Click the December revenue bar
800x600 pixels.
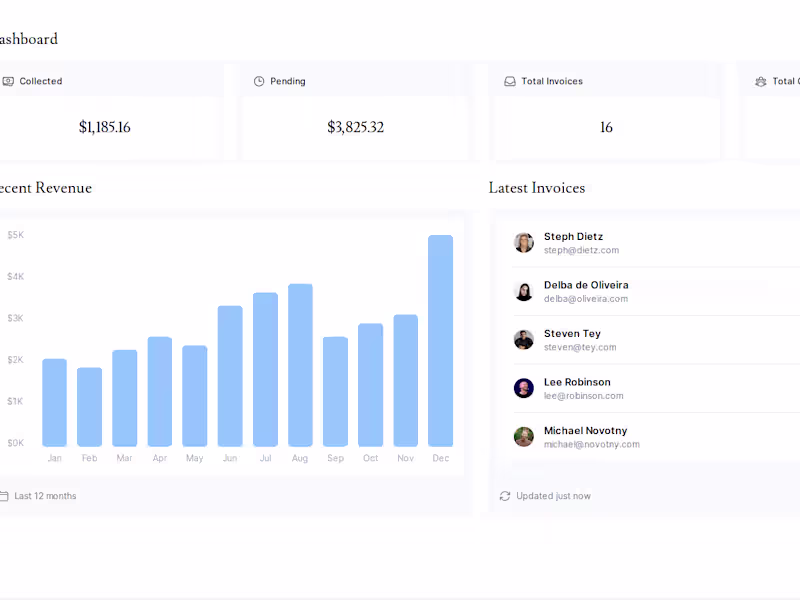pyautogui.click(x=440, y=341)
